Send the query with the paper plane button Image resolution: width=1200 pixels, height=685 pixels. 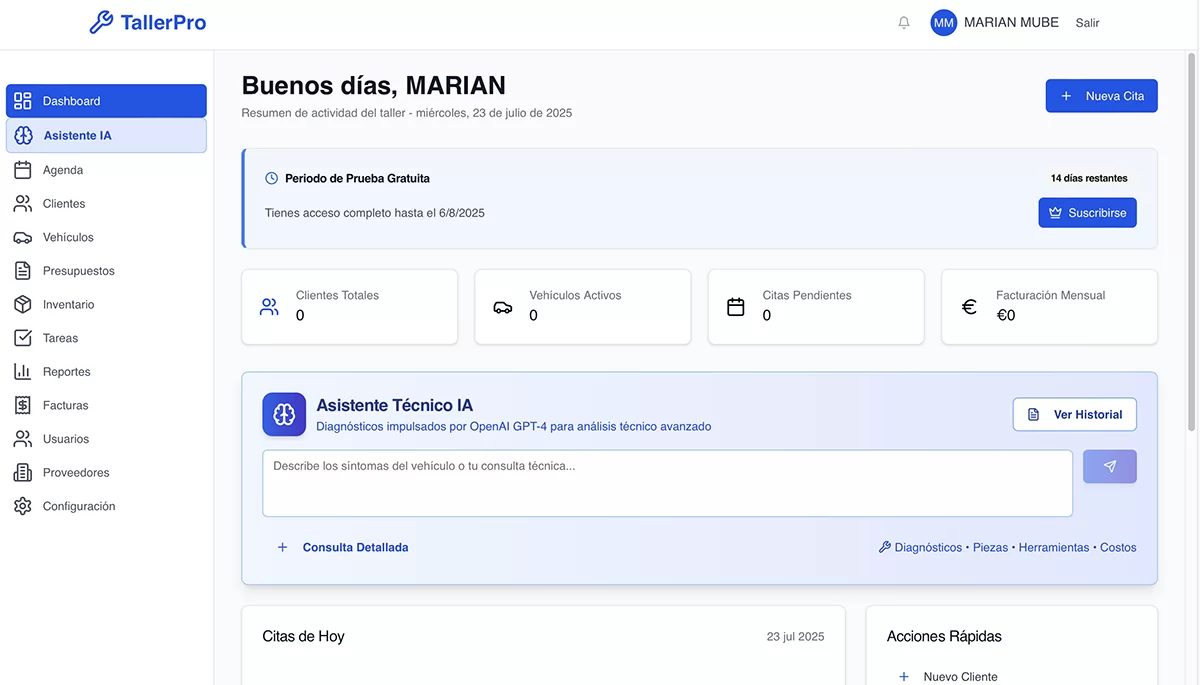[1110, 467]
